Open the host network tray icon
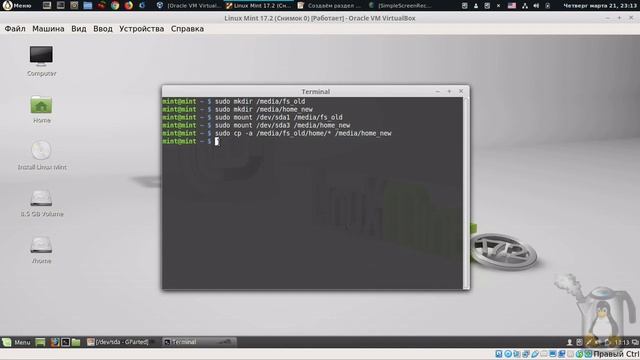640x360 pixels. [x=525, y=6]
